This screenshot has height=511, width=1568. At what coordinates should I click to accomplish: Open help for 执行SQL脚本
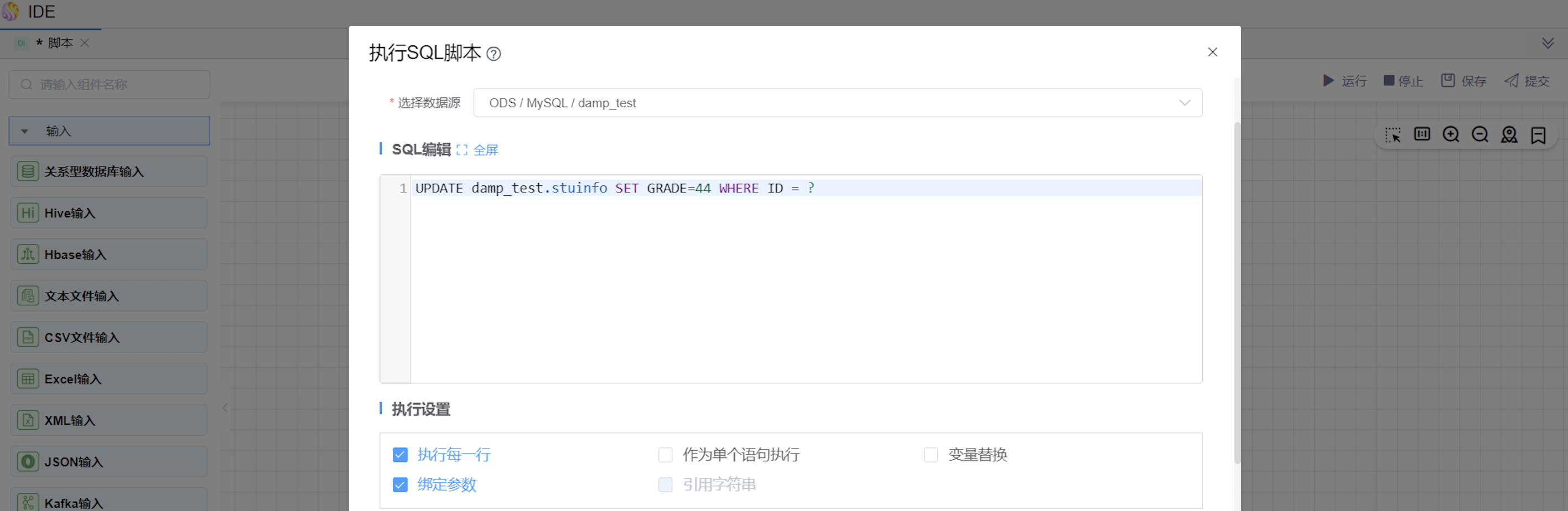(x=494, y=54)
